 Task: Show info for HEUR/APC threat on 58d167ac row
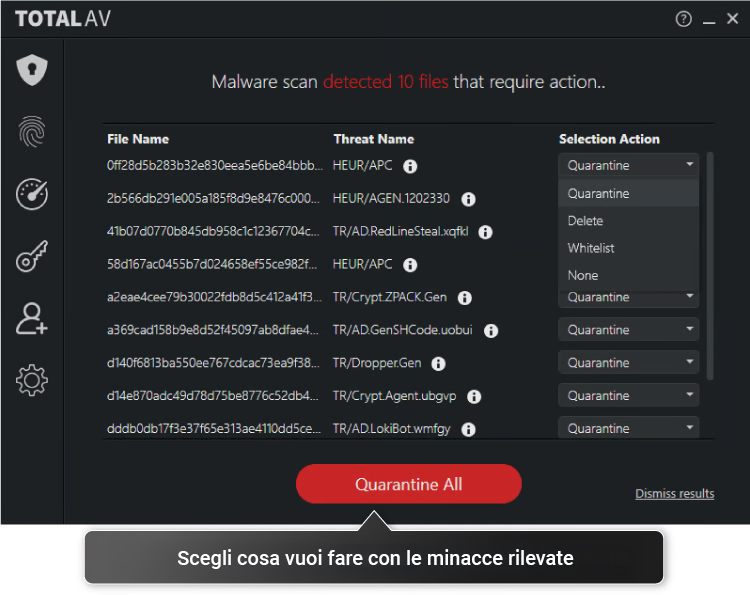tap(410, 265)
